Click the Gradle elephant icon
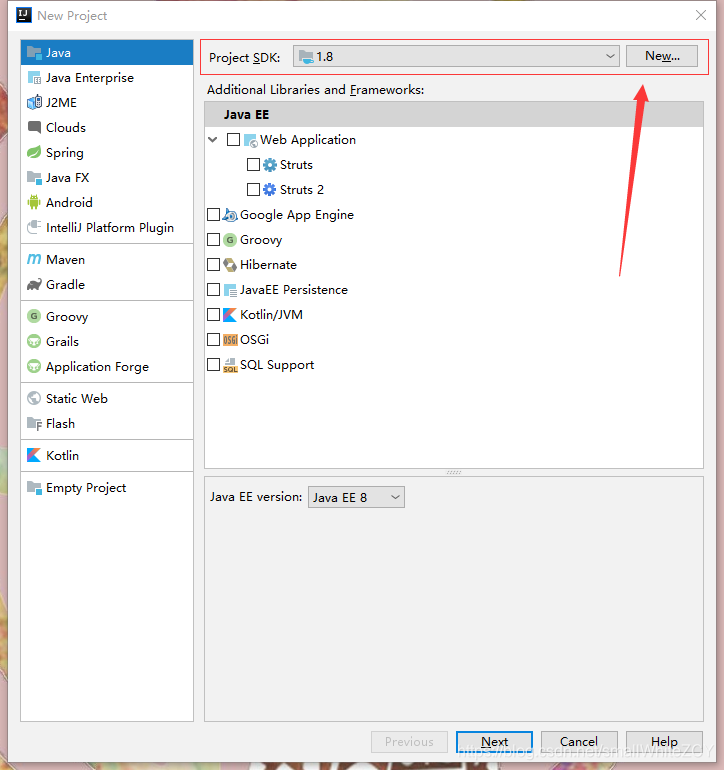The width and height of the screenshot is (724, 770). (34, 284)
